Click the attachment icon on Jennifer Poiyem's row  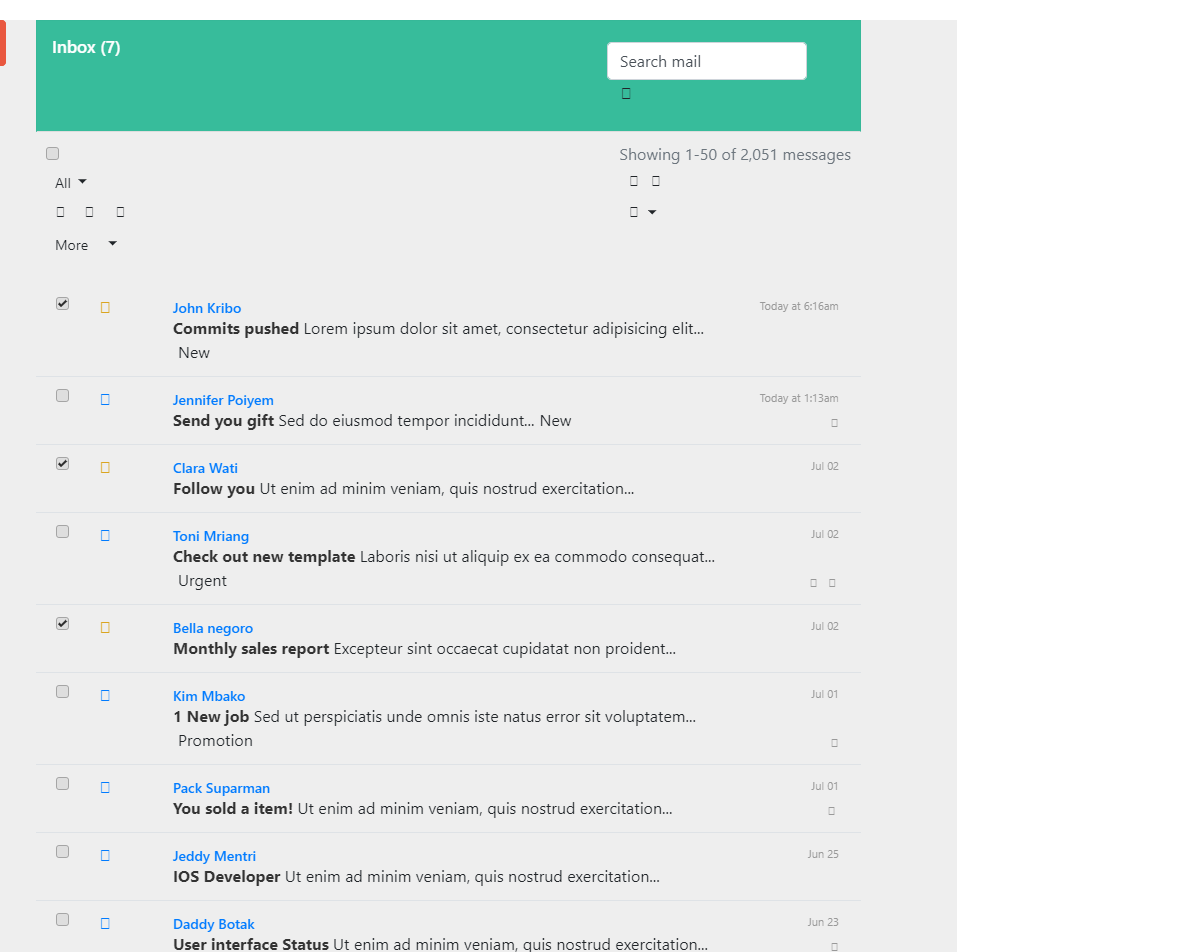[834, 423]
